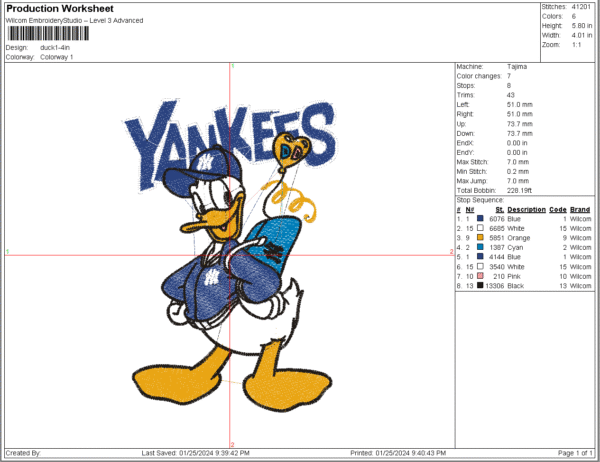The image size is (600, 462).
Task: Click the barcode under the worksheet title
Action: point(48,33)
